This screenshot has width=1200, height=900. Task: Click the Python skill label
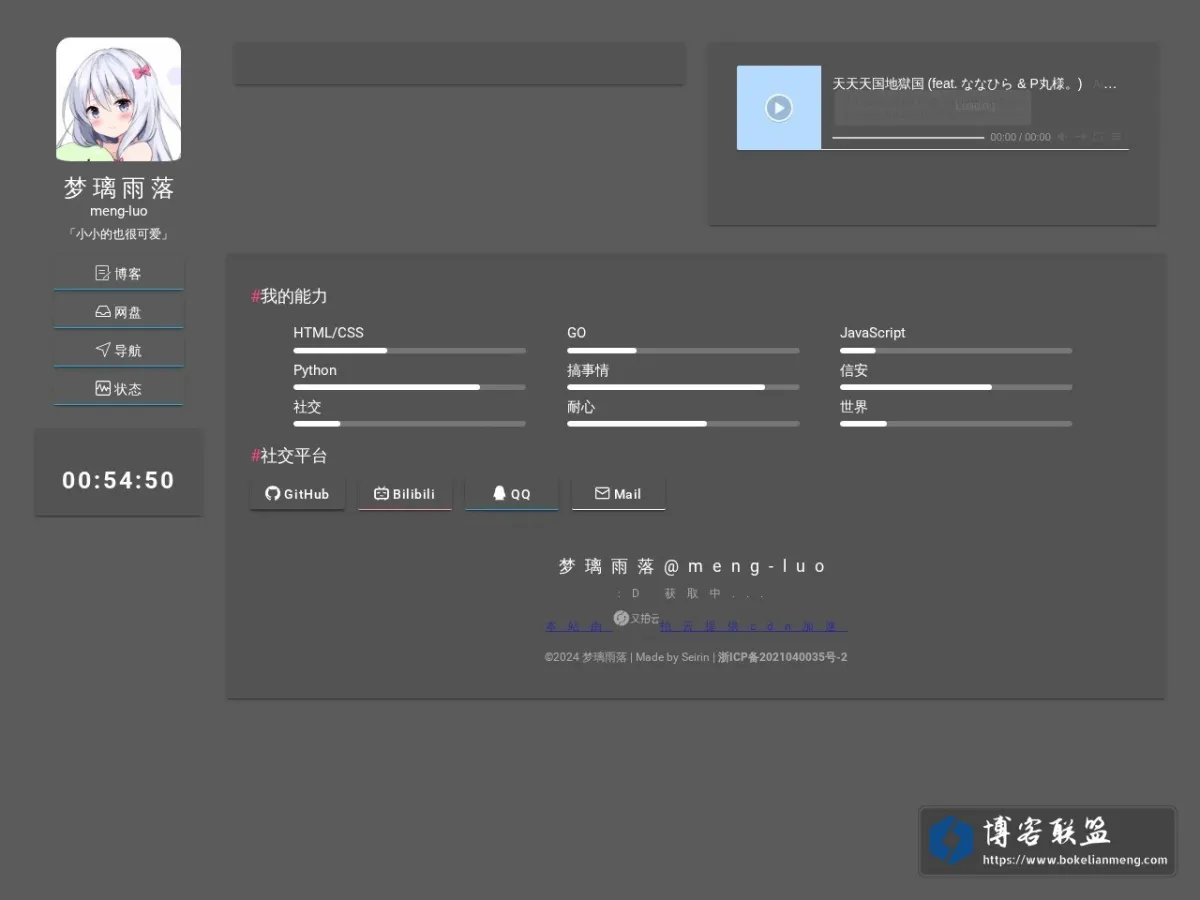coord(315,370)
